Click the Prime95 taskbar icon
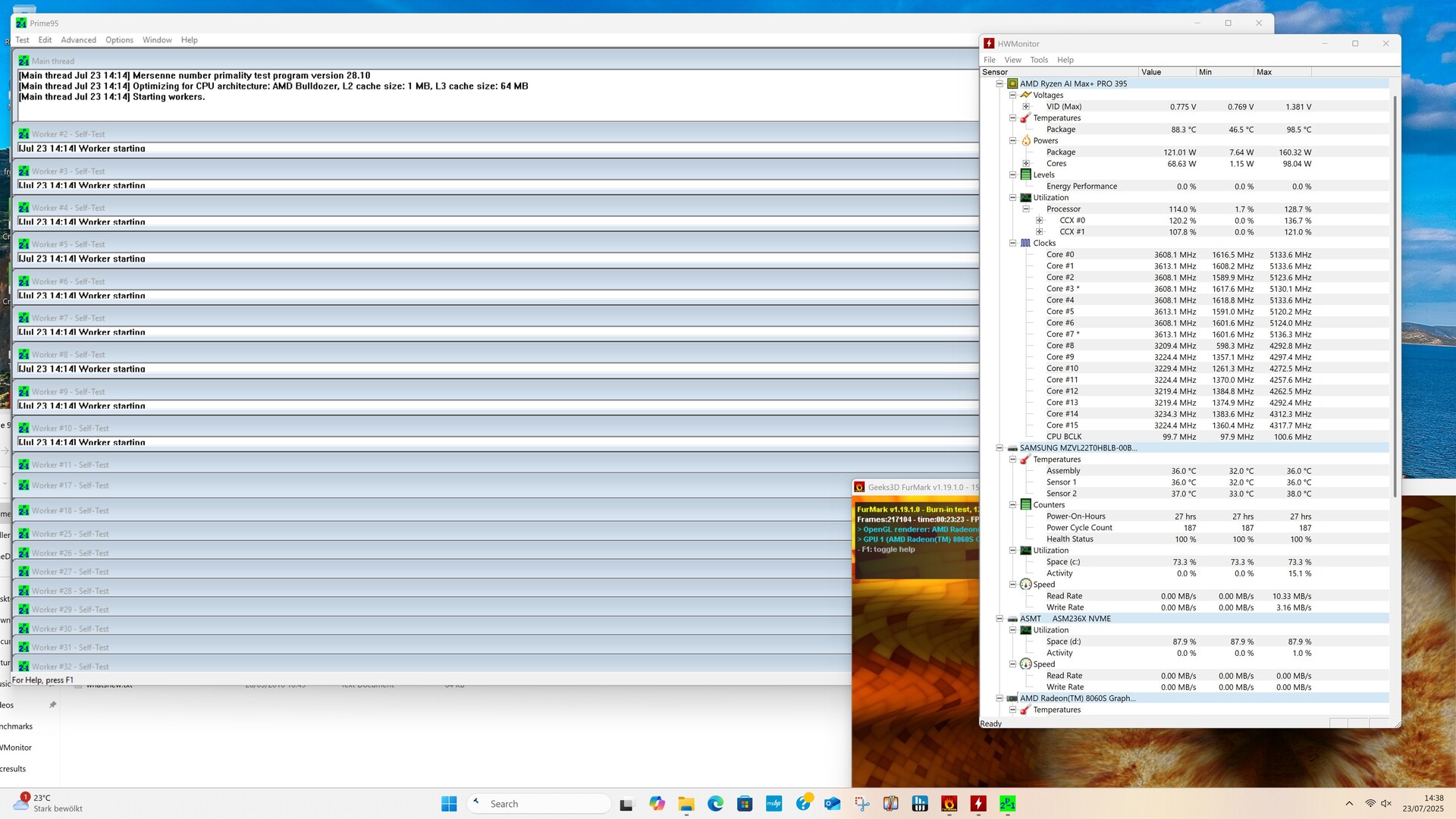The width and height of the screenshot is (1456, 819). click(x=1007, y=804)
